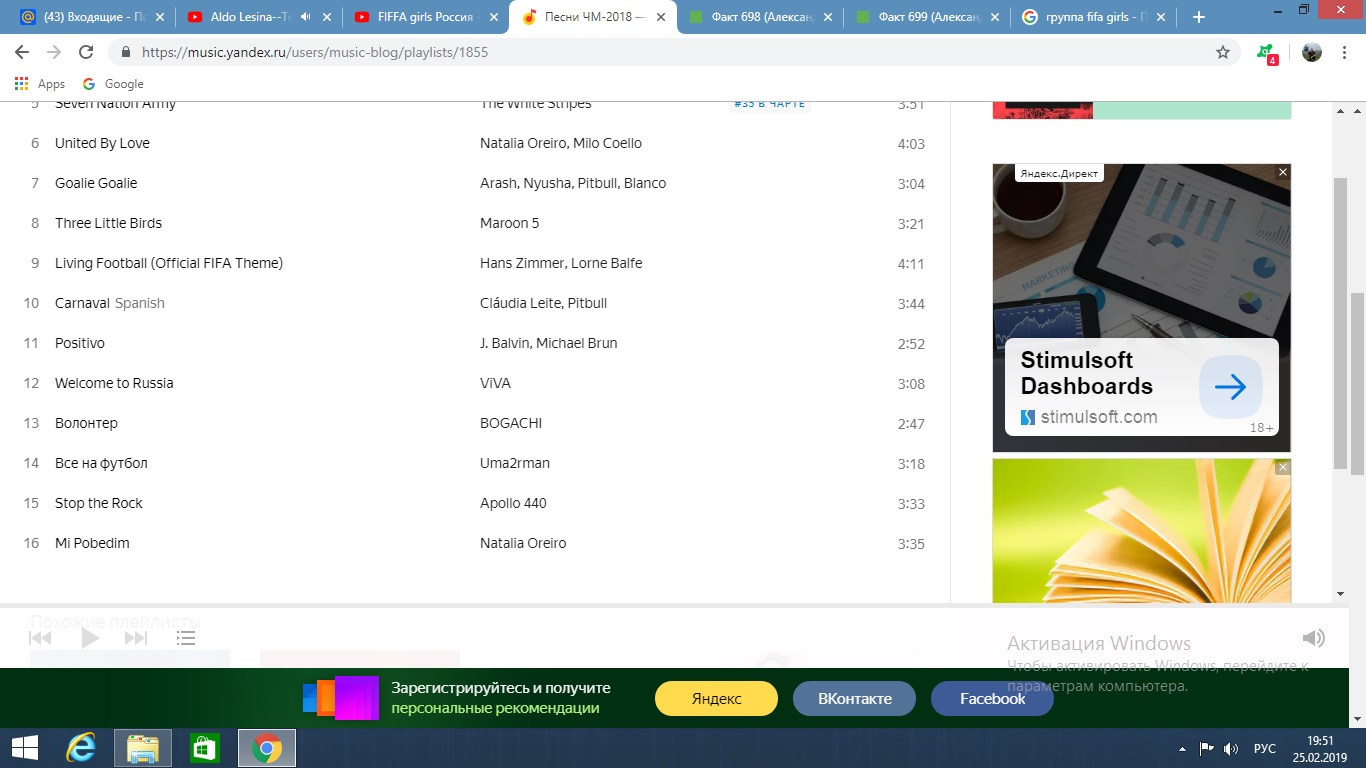Register via the Facebook button
Screen dimensions: 1366x768
pyautogui.click(x=992, y=699)
